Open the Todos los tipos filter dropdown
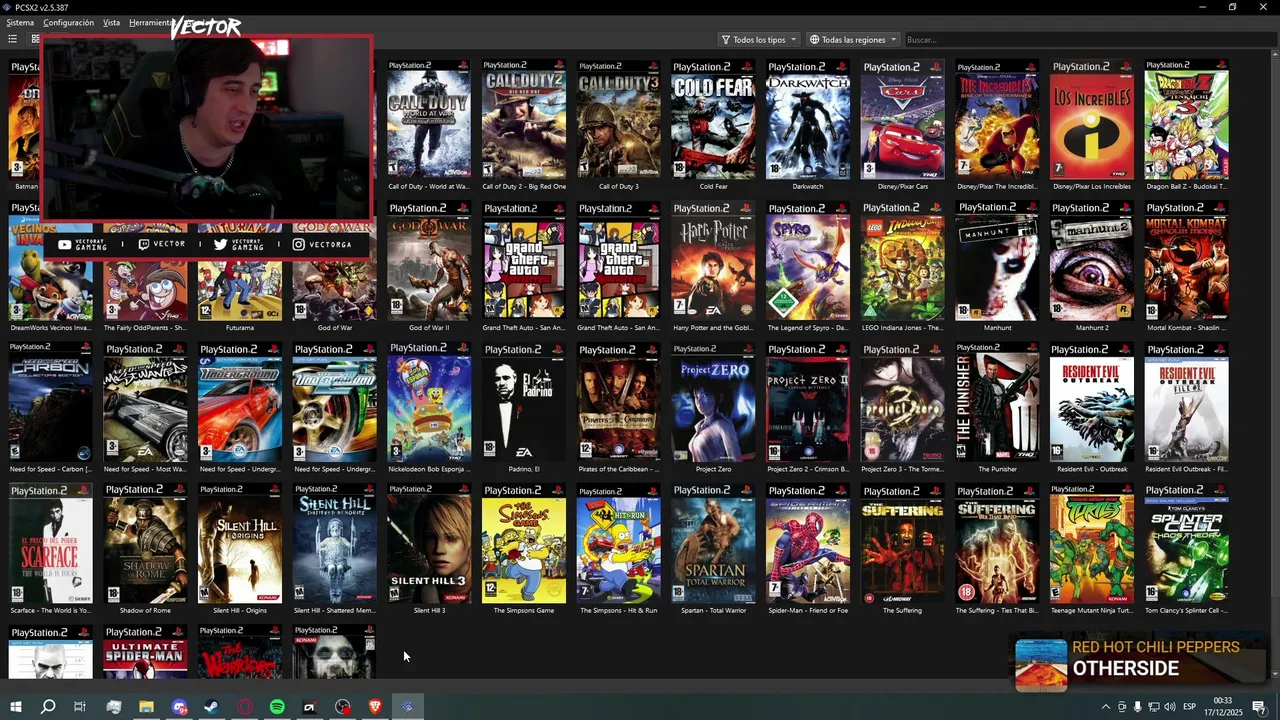The image size is (1280, 720). click(759, 40)
